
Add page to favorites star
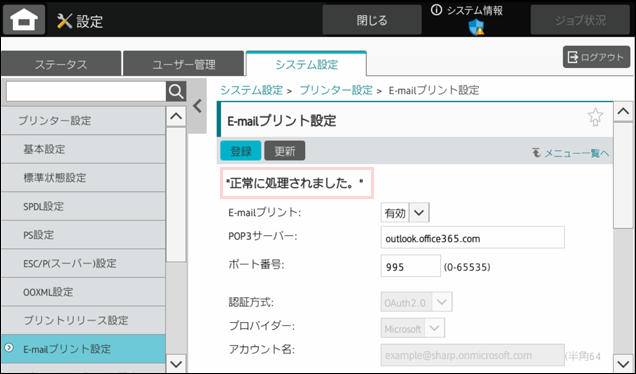pos(595,117)
